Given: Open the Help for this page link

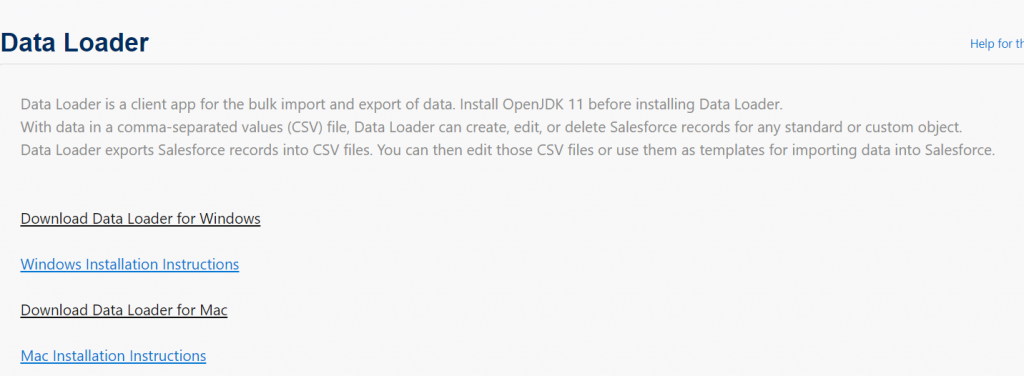Looking at the screenshot, I should tap(997, 44).
